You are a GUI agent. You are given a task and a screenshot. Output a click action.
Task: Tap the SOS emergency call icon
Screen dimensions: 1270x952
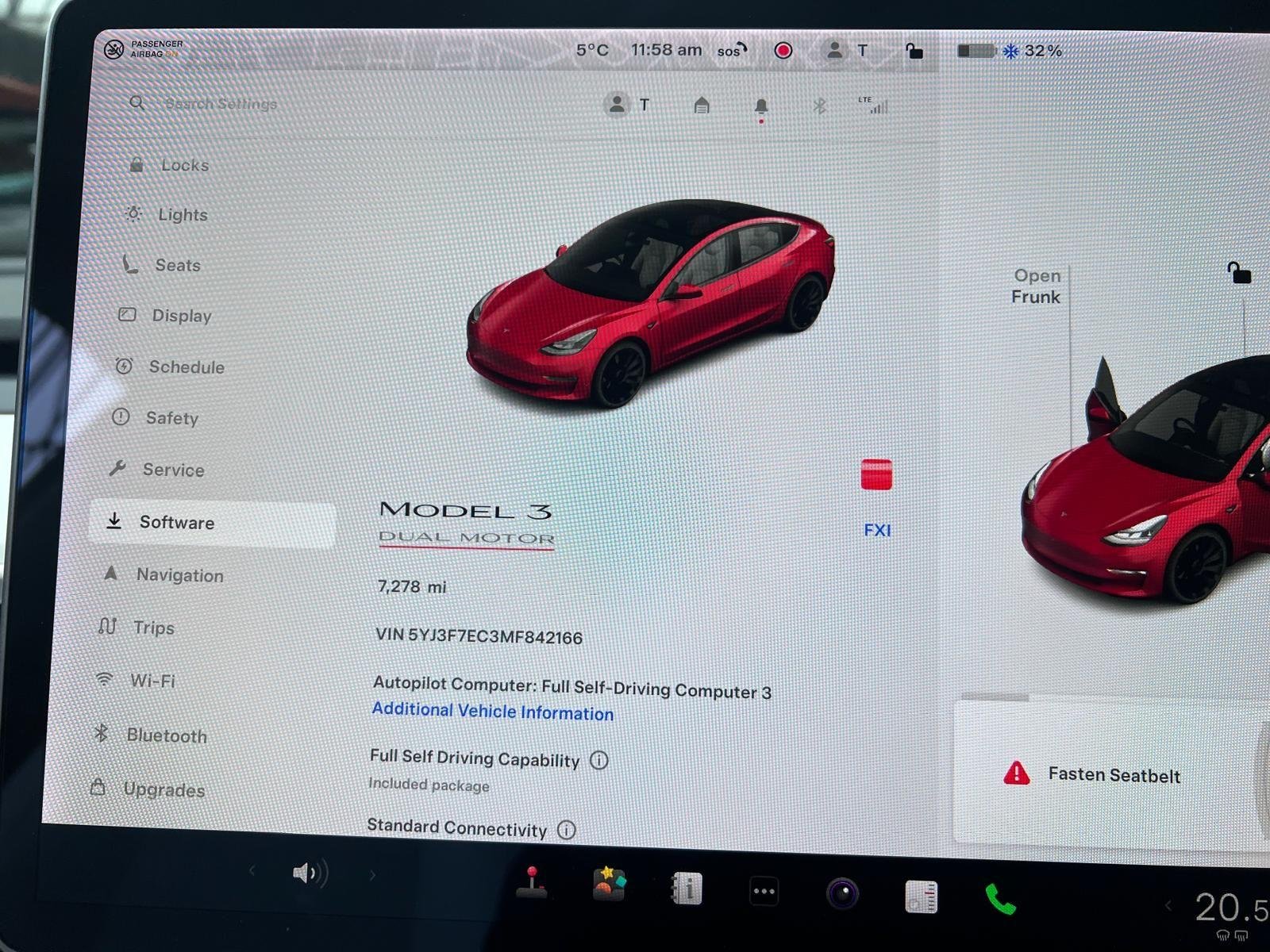[x=731, y=51]
